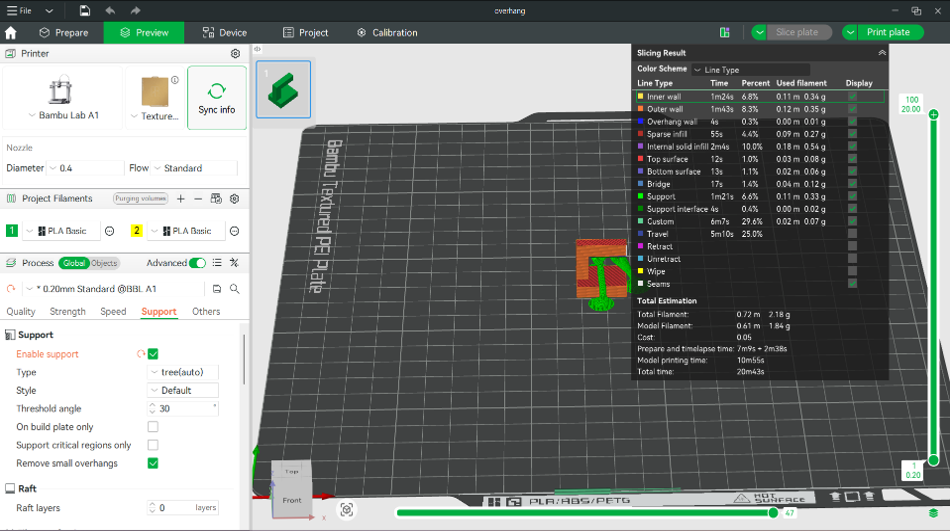Select the plate 1 thumbnail
The height and width of the screenshot is (531, 950).
[x=284, y=89]
